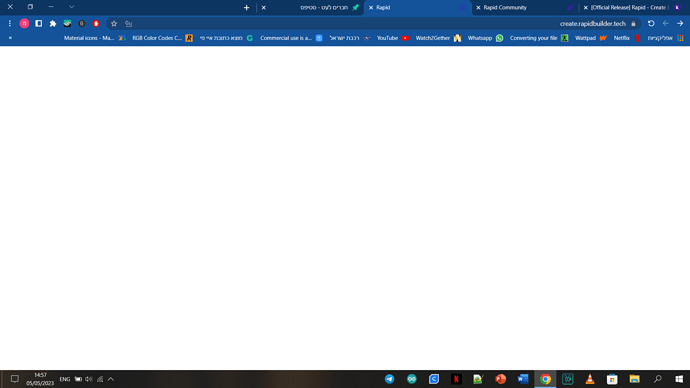
Task: Open the tab search chevron
Action: point(71,7)
